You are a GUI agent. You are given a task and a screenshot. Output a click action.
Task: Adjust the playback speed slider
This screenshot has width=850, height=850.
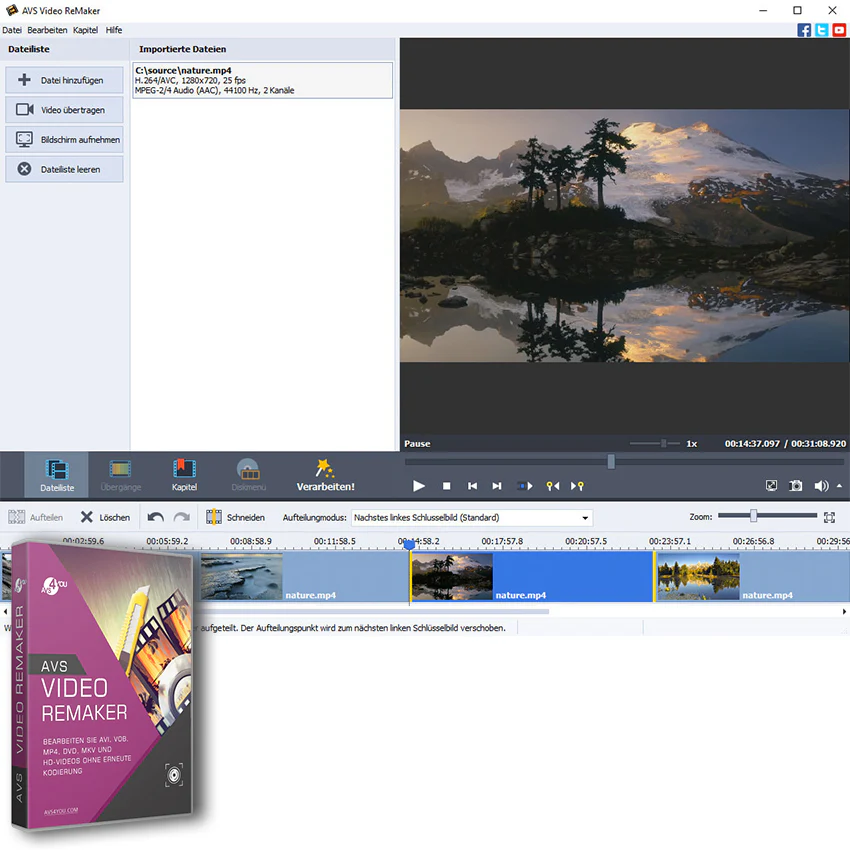pos(663,443)
